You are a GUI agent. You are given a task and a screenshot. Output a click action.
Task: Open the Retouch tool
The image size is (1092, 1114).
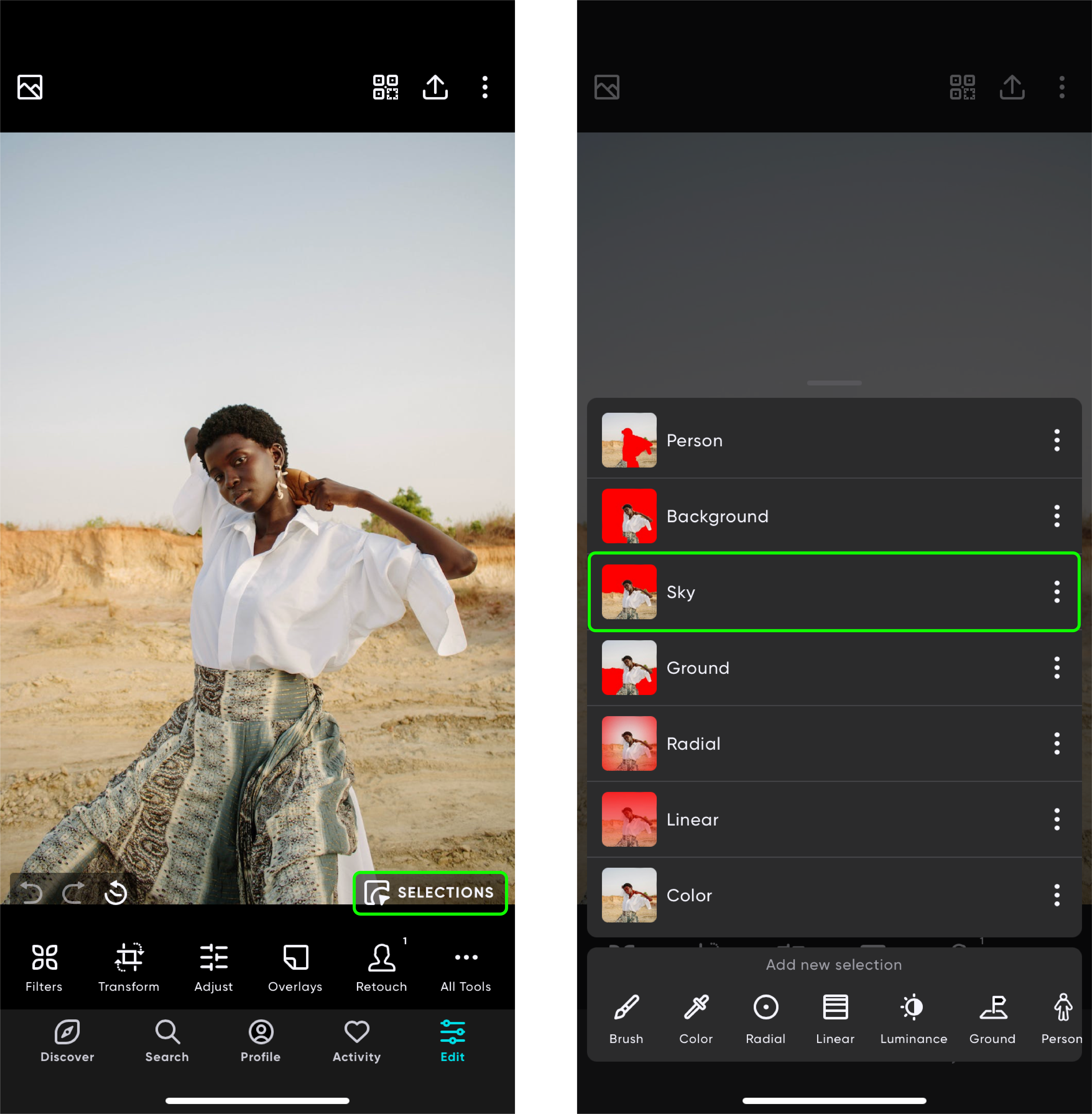pyautogui.click(x=381, y=968)
